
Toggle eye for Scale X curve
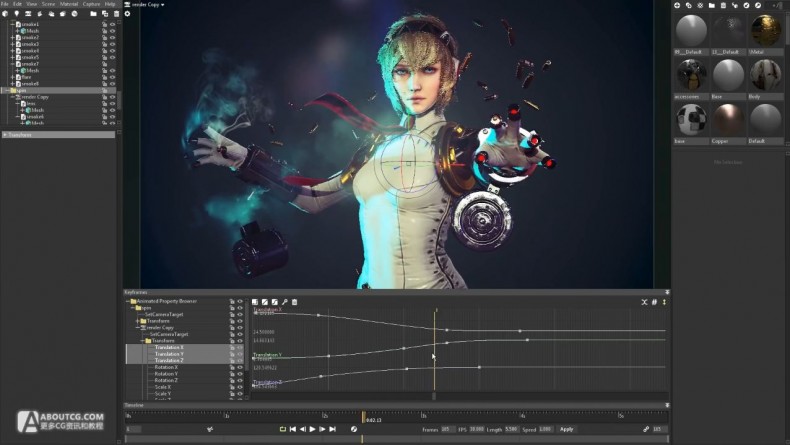click(240, 387)
